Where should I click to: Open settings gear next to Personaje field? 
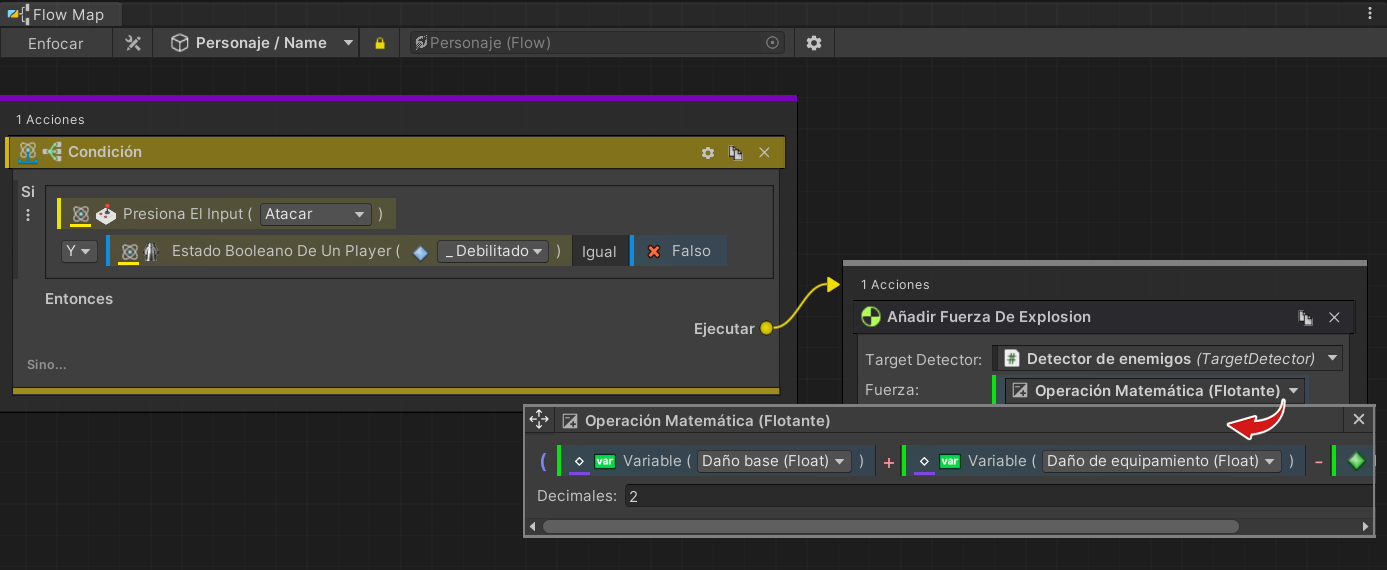tap(814, 43)
